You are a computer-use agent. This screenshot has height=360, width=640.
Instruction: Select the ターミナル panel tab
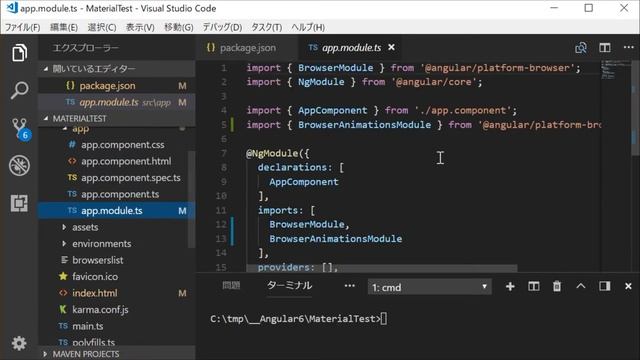[289, 285]
